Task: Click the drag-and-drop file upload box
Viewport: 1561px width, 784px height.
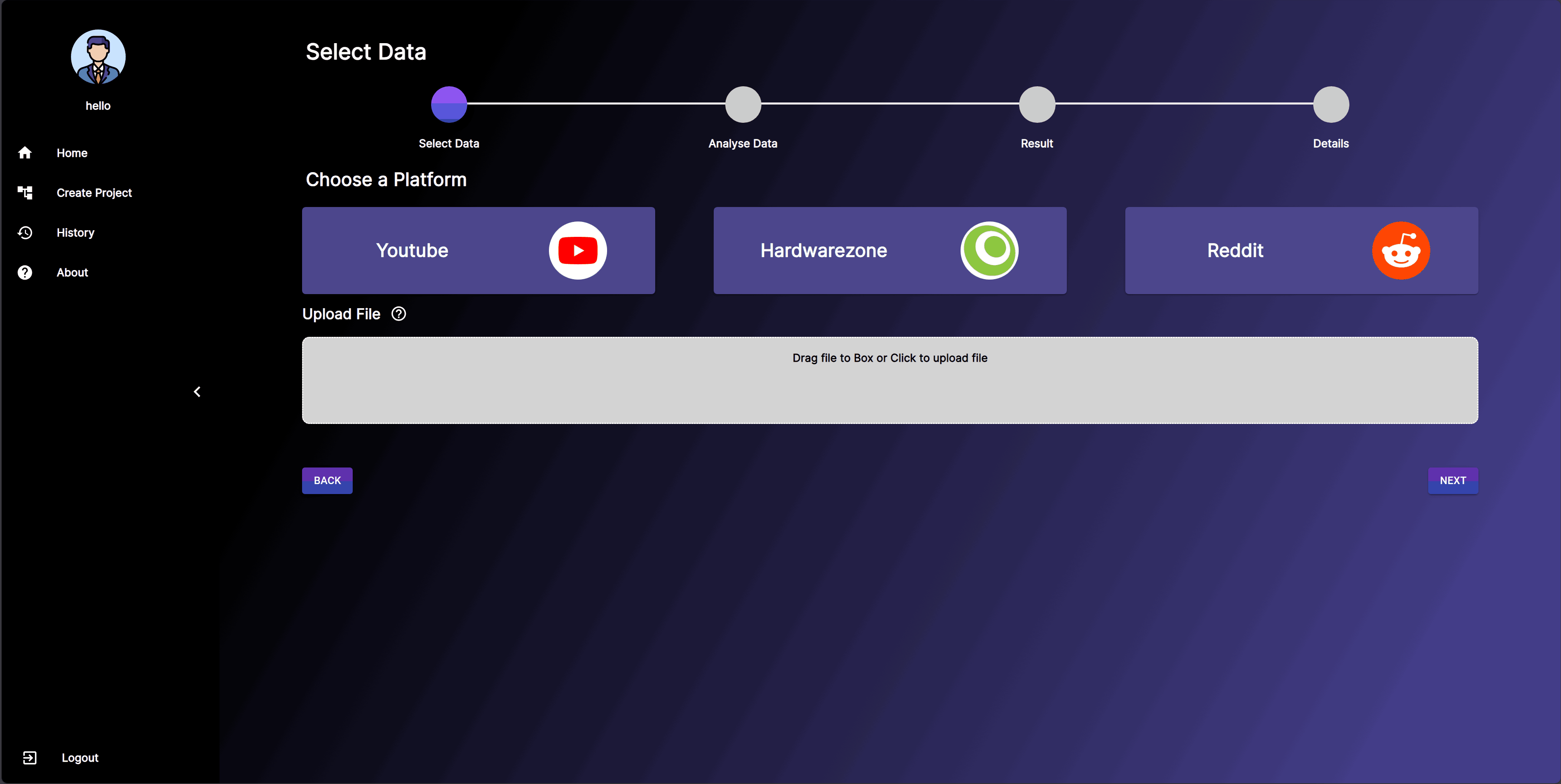Action: (x=890, y=380)
